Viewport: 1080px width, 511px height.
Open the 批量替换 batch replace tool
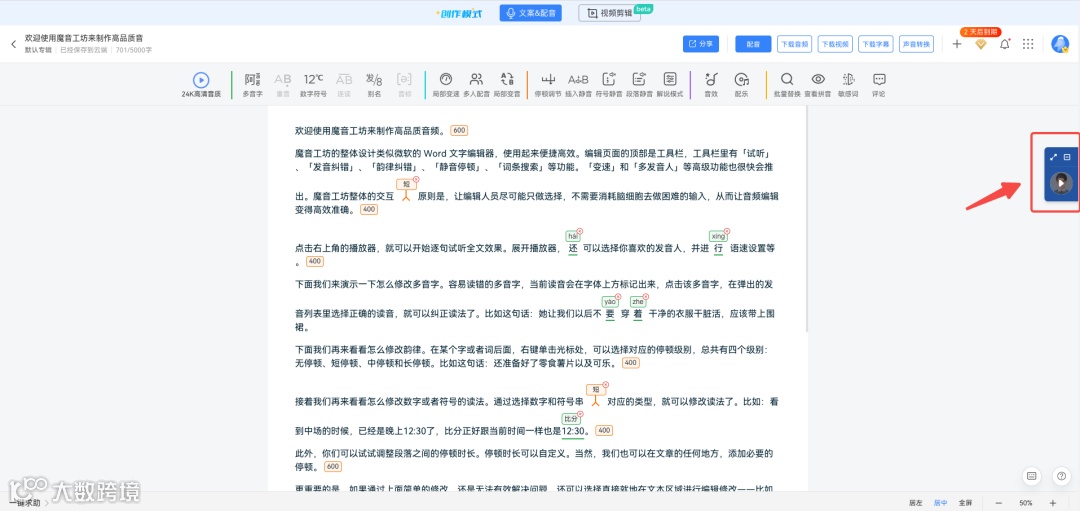coord(787,84)
